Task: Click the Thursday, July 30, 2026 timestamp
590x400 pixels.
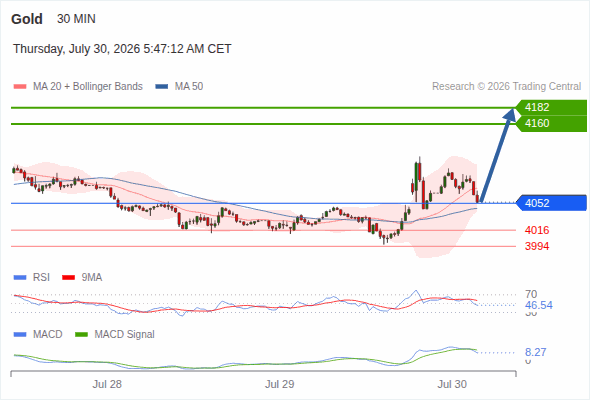Action: click(x=122, y=49)
